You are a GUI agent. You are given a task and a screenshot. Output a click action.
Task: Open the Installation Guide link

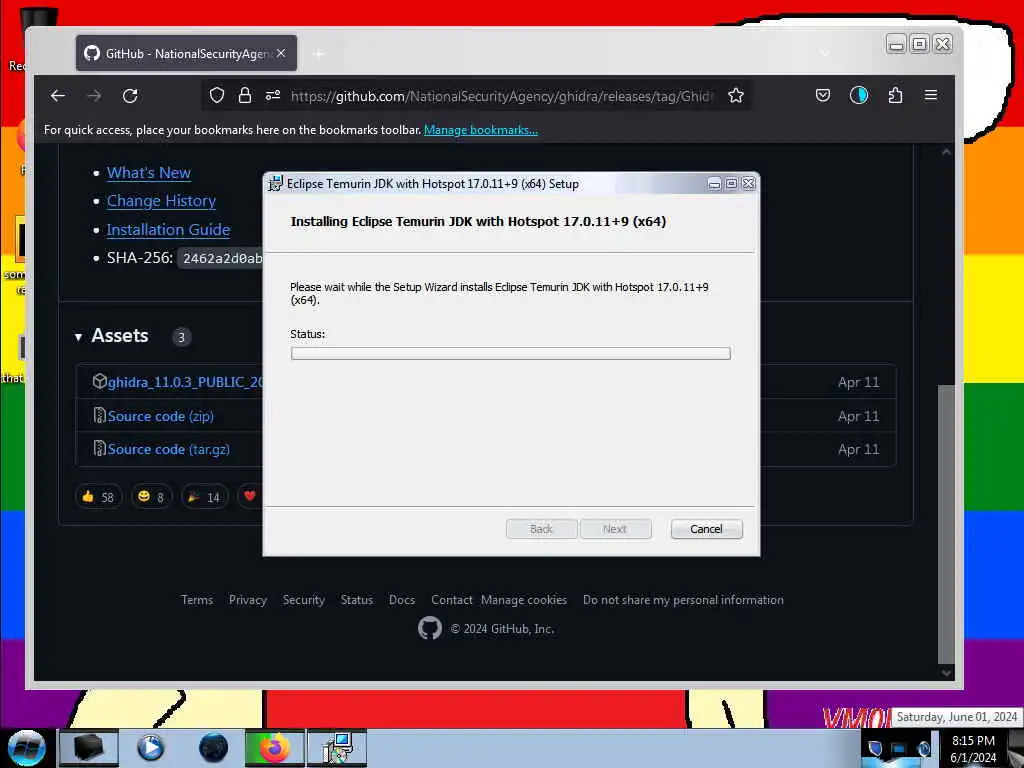pos(168,230)
